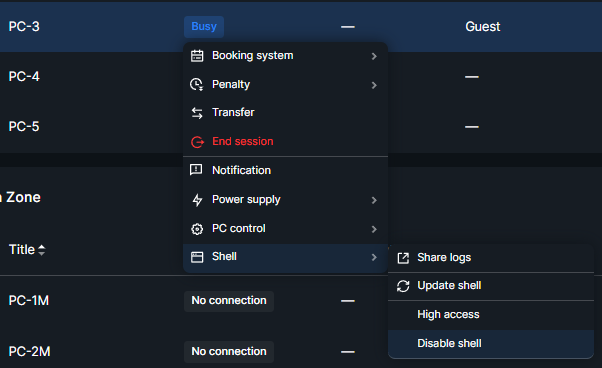Open the PC control submenu chevron
The width and height of the screenshot is (602, 368).
(x=374, y=229)
